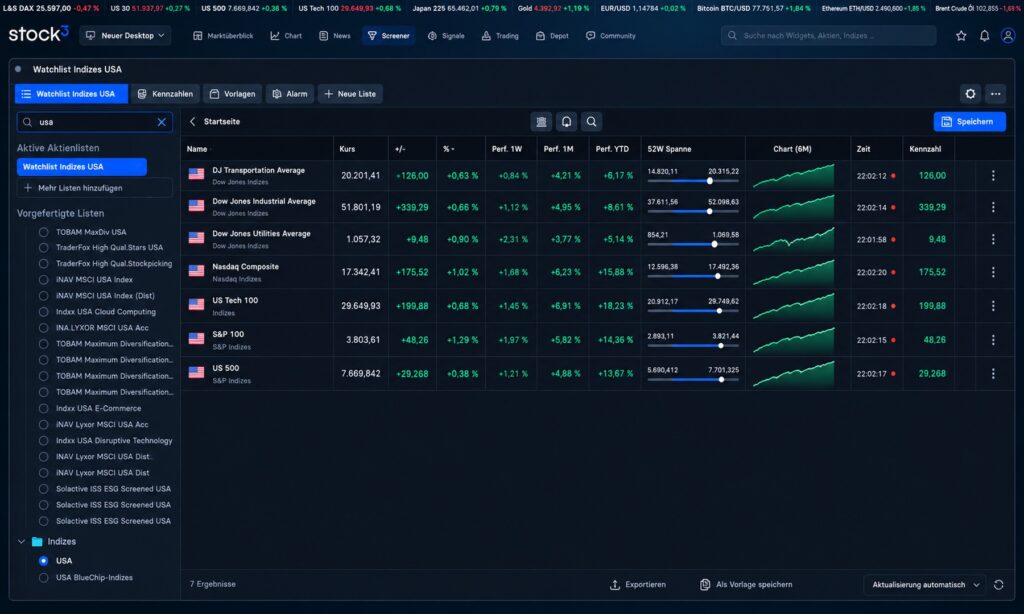This screenshot has width=1024, height=614.
Task: Switch to the Vorlagen tab
Action: (232, 94)
